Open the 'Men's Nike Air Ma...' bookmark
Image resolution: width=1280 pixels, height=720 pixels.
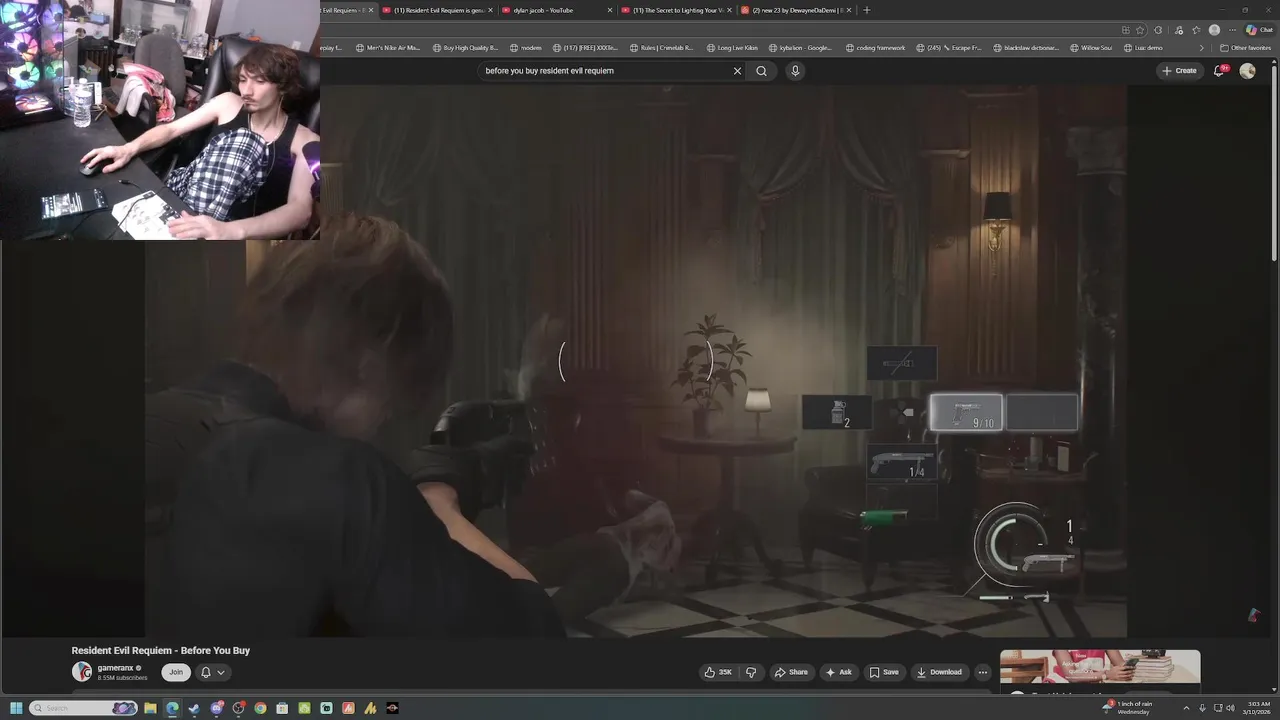click(x=387, y=48)
